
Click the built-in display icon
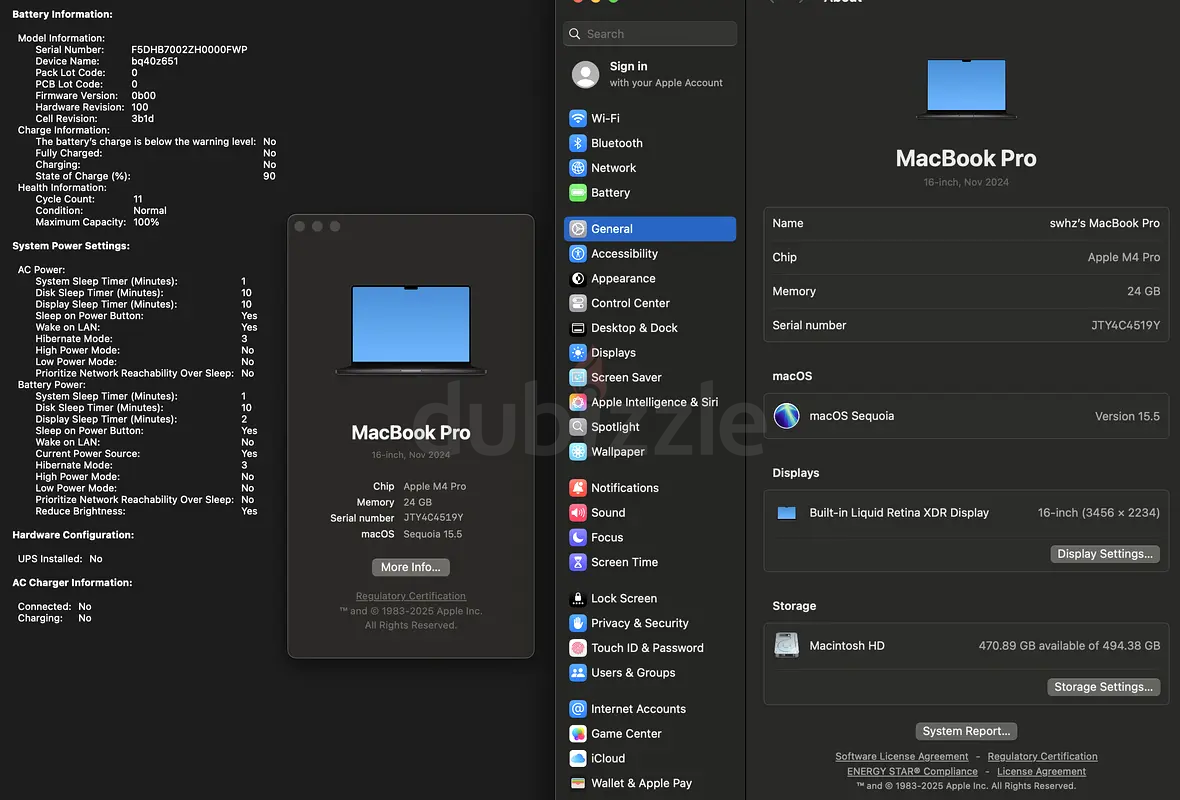(x=786, y=513)
